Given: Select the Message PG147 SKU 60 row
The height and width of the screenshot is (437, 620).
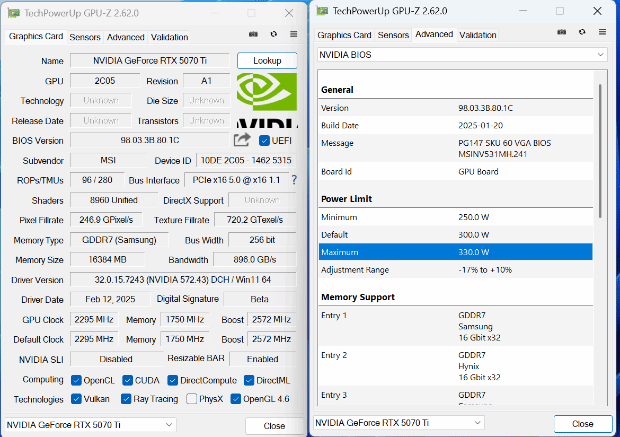Looking at the screenshot, I should click(x=456, y=148).
